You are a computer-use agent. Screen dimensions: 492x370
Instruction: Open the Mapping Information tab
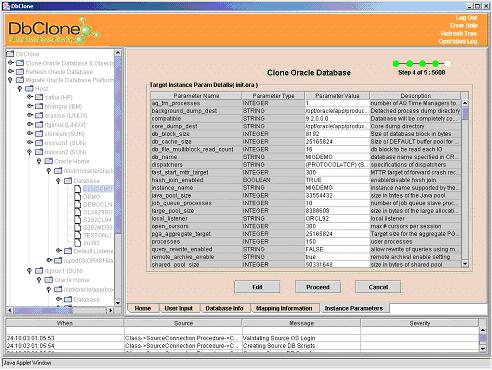point(284,308)
